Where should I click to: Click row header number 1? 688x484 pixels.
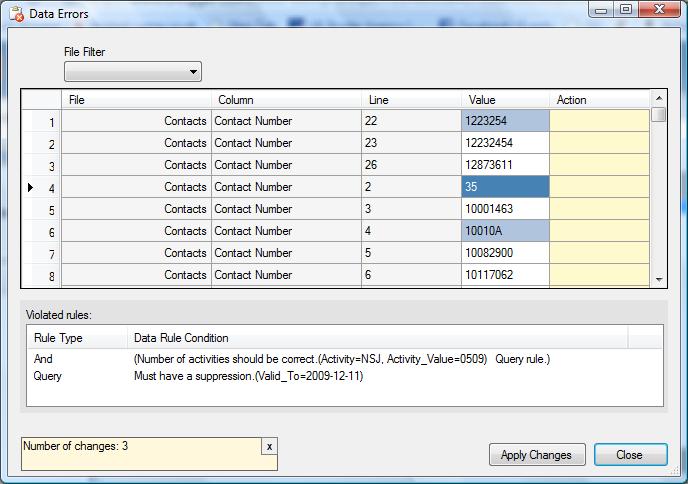(42, 122)
